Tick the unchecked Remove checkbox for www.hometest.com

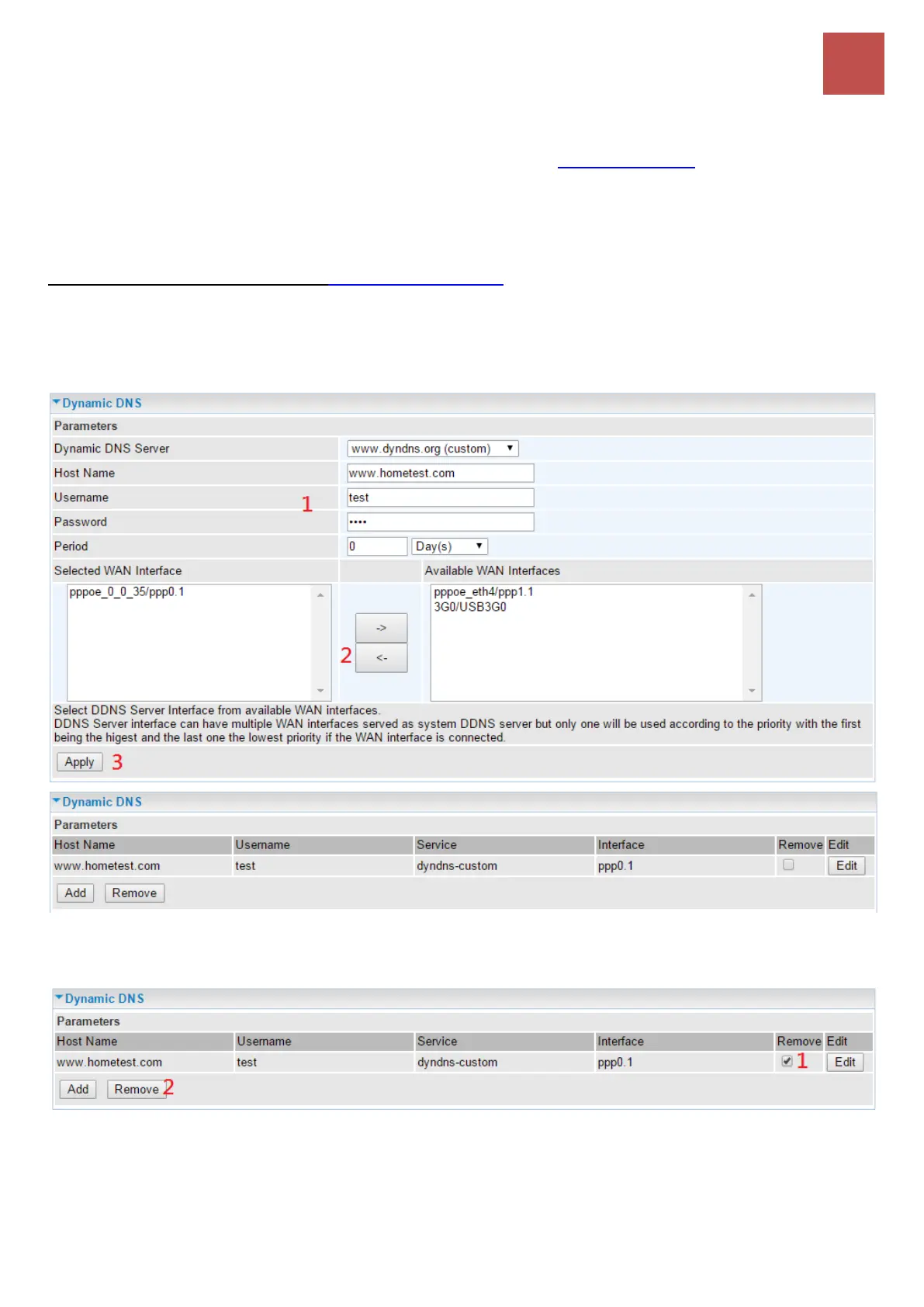(x=788, y=865)
